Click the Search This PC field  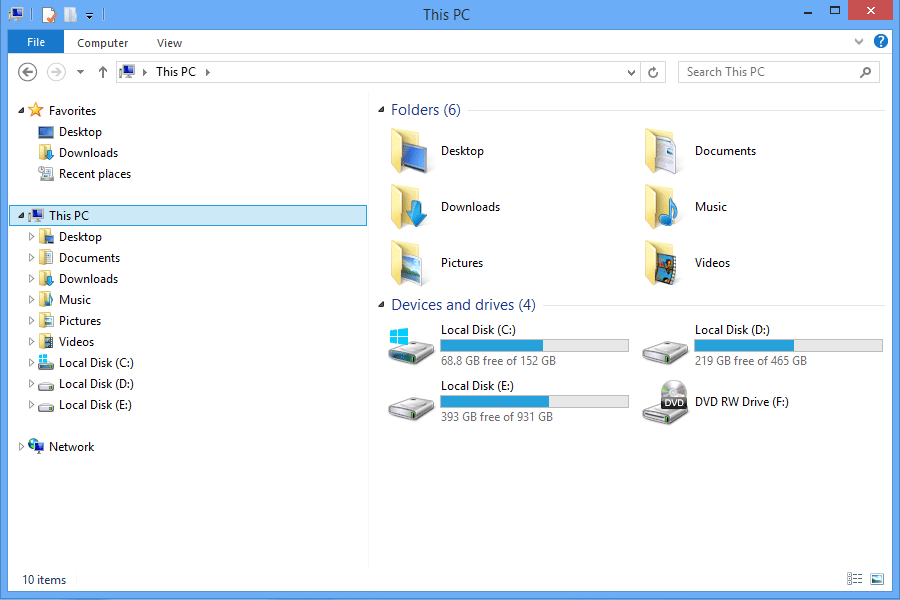768,72
